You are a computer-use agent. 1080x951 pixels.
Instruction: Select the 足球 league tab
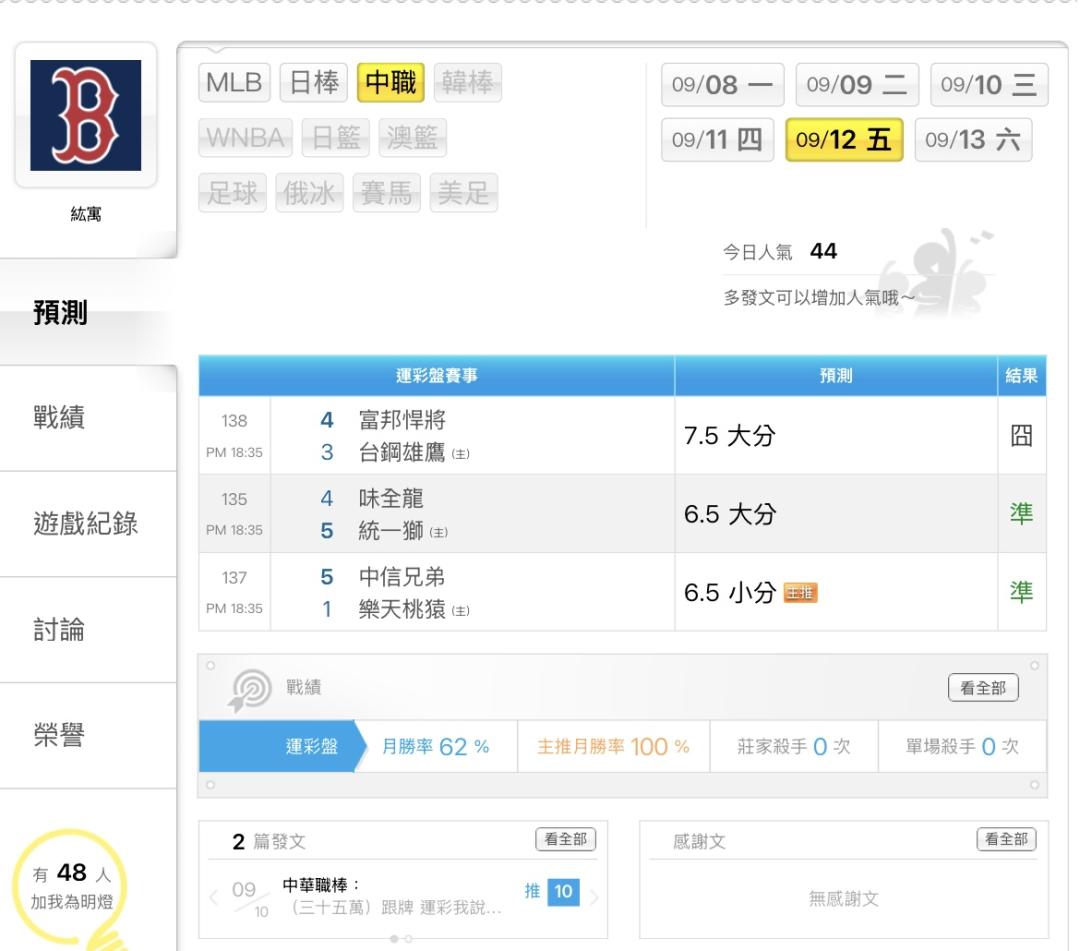pos(232,193)
